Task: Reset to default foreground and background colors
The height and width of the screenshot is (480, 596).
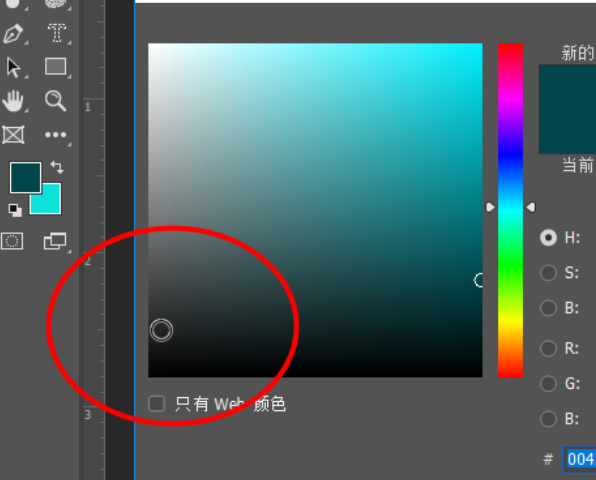Action: click(15, 210)
